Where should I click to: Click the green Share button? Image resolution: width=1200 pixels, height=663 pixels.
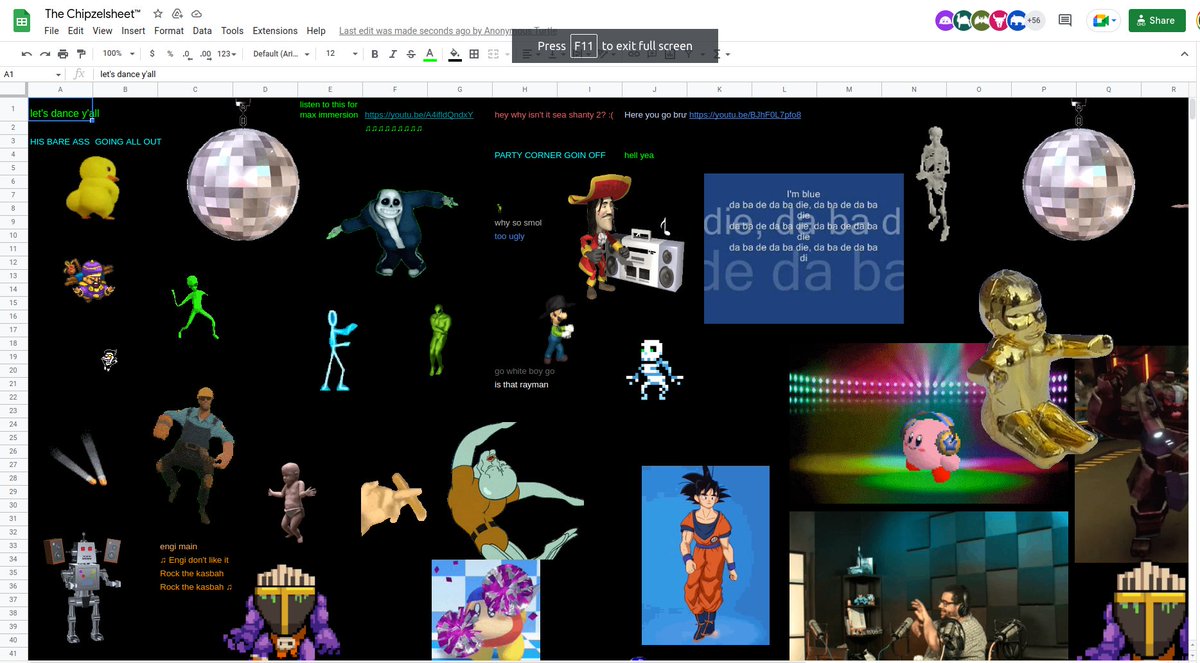(1157, 20)
